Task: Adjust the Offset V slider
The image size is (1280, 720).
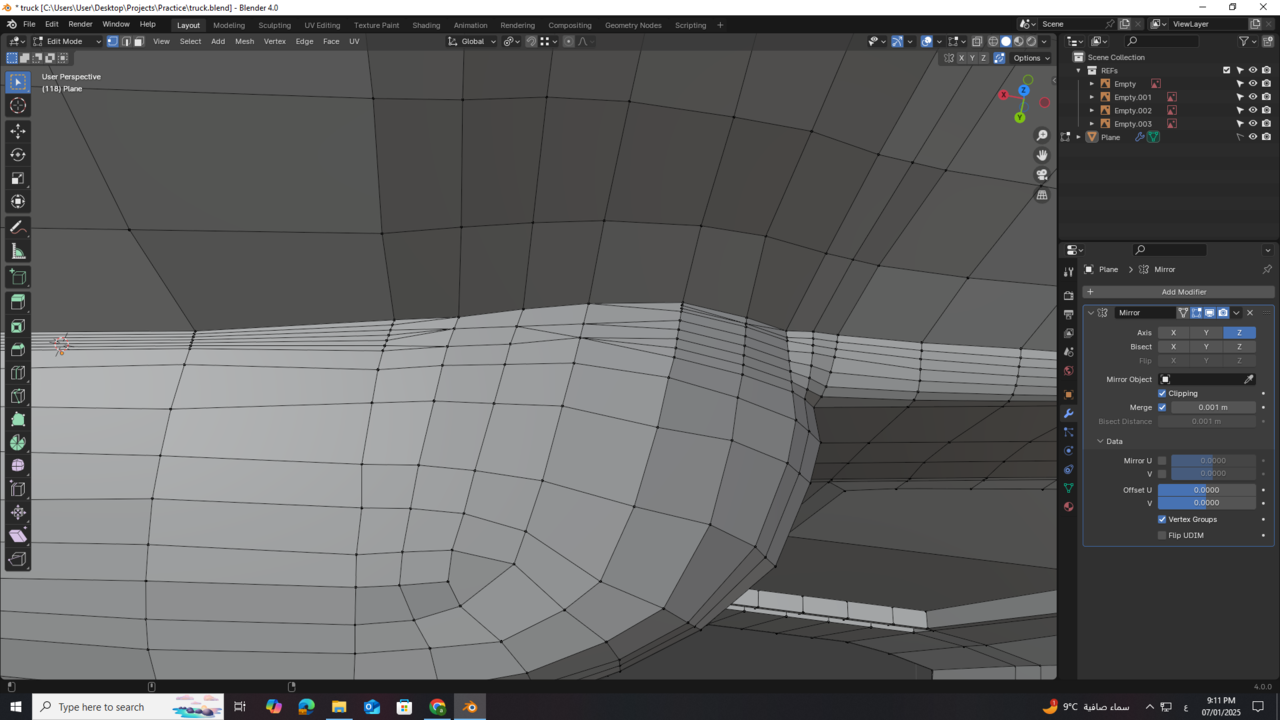Action: (x=1206, y=503)
